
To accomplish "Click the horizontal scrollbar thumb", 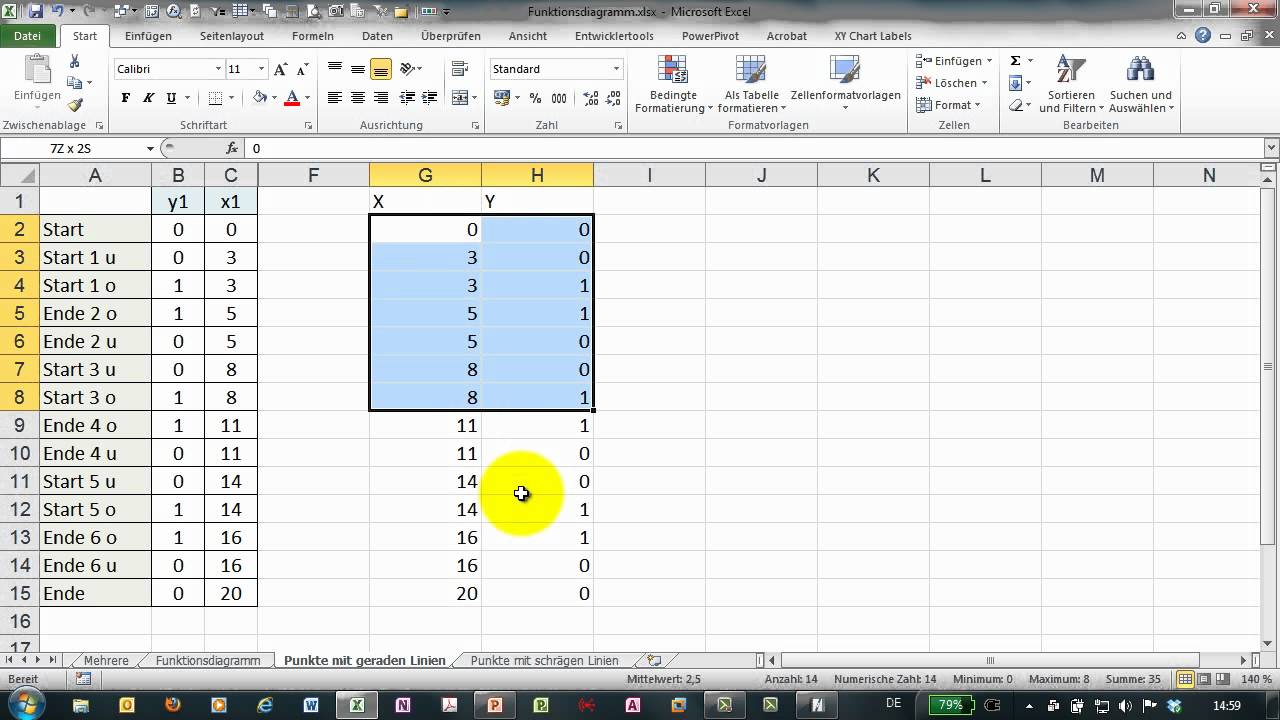I will pos(990,661).
